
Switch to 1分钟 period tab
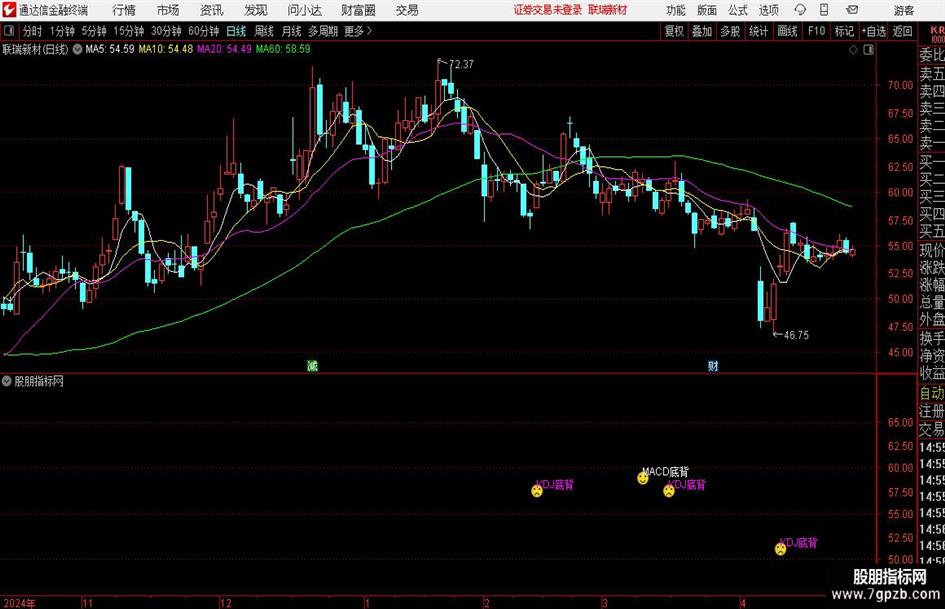tap(62, 31)
